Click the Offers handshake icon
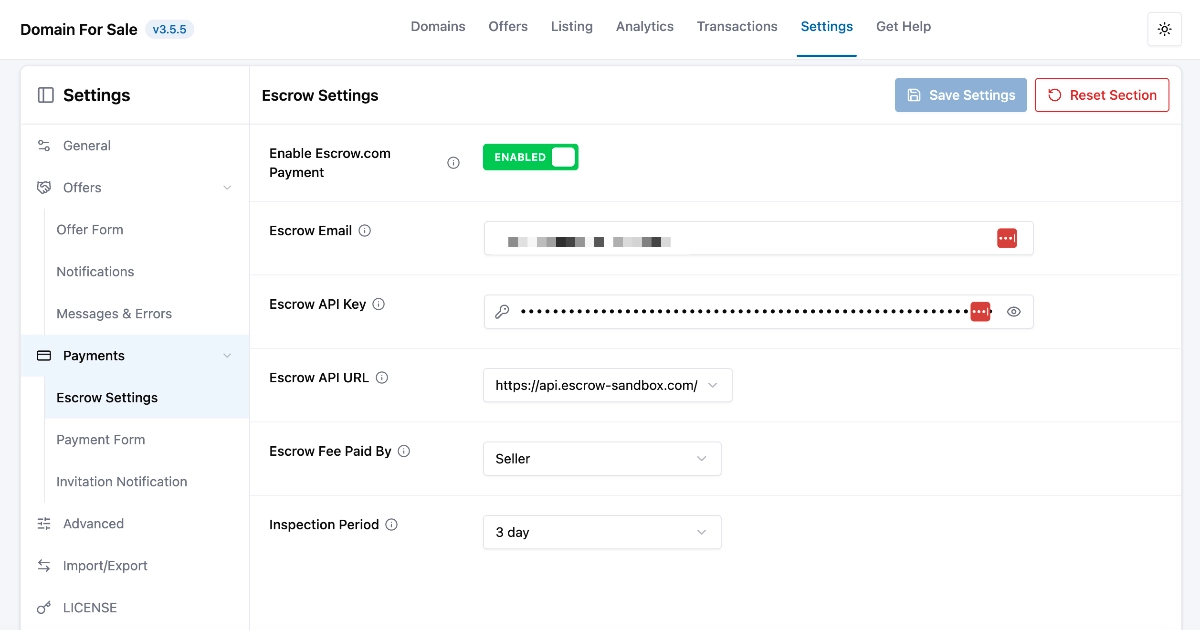Viewport: 1200px width, 630px height. pos(44,188)
